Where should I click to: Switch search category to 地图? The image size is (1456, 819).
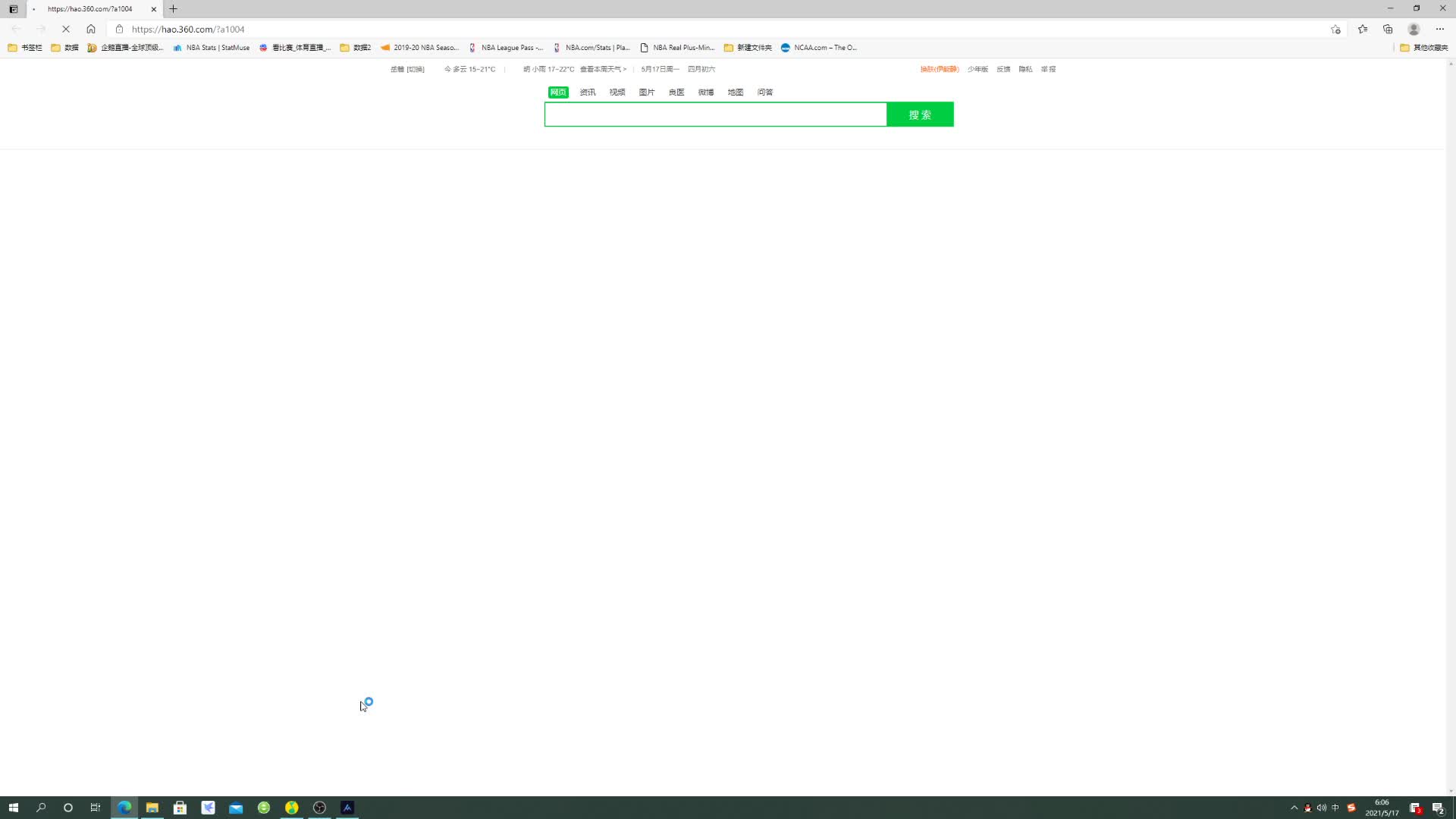[x=736, y=93]
